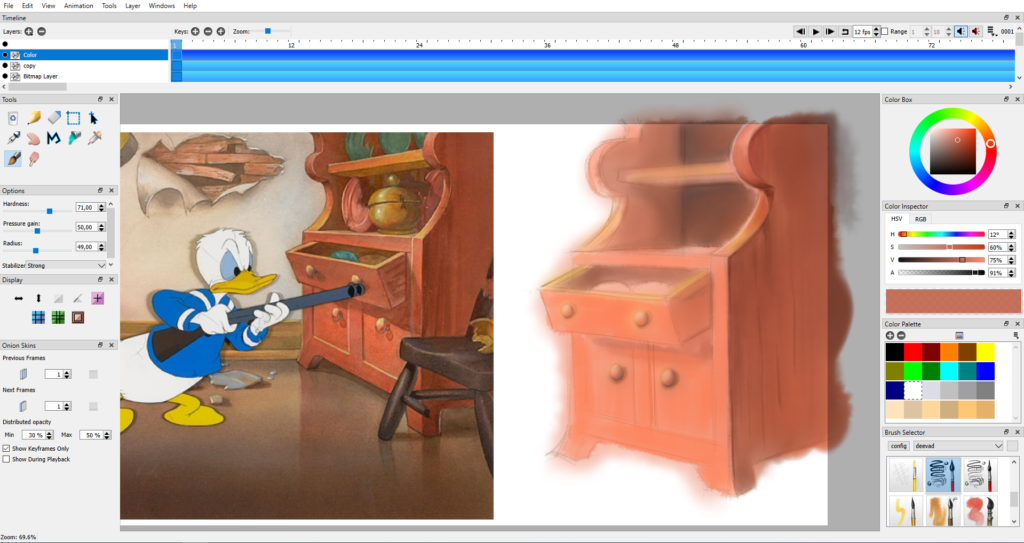Viewport: 1024px width, 543px height.
Task: Pick the red swatch in Color Palette
Action: pos(913,352)
